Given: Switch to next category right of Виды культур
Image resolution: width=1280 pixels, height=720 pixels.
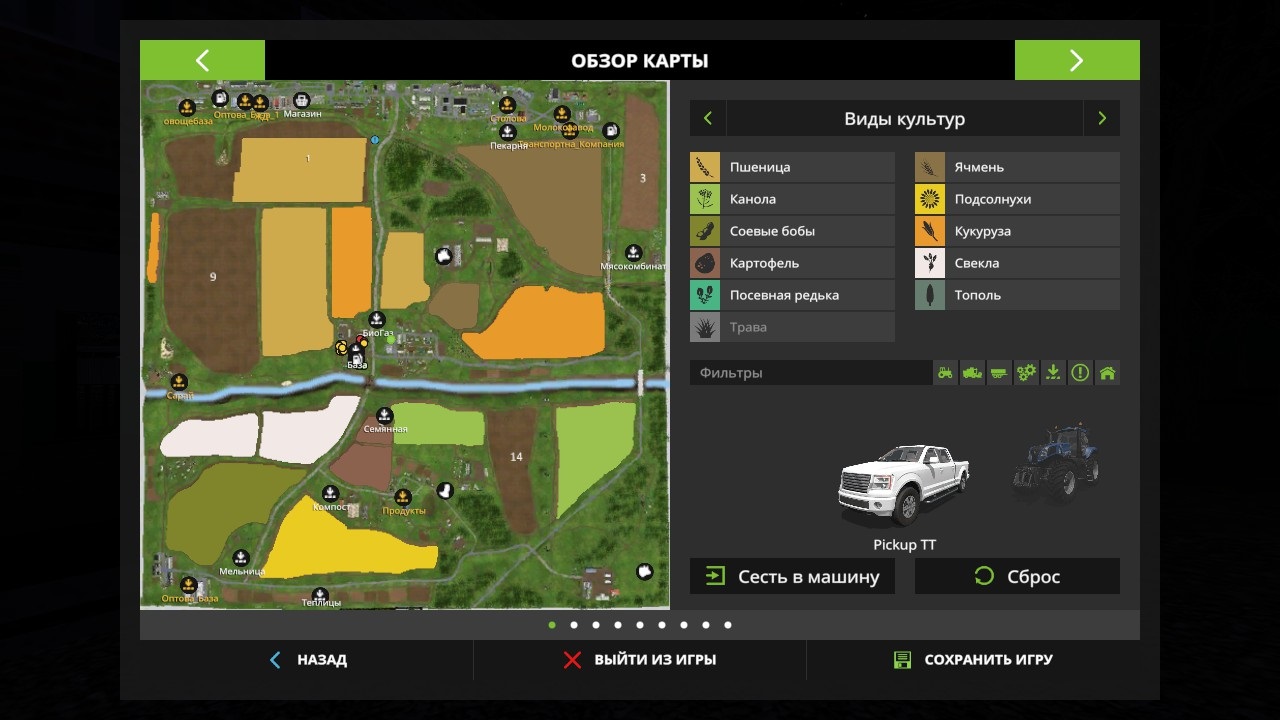Looking at the screenshot, I should click(x=1102, y=119).
